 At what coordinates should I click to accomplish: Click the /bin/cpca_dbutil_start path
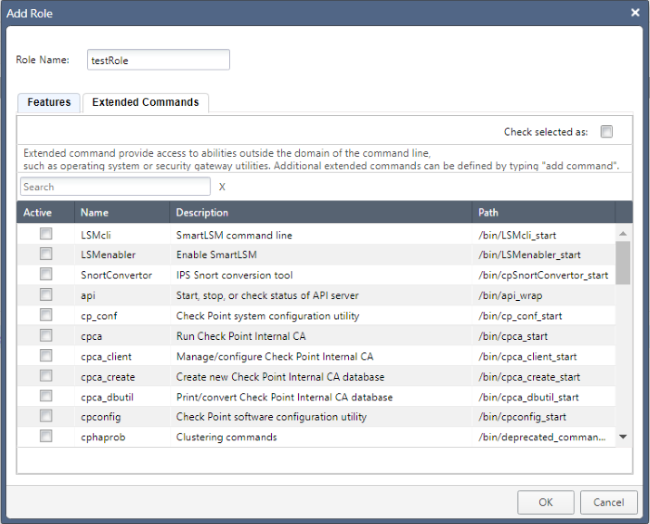(529, 397)
